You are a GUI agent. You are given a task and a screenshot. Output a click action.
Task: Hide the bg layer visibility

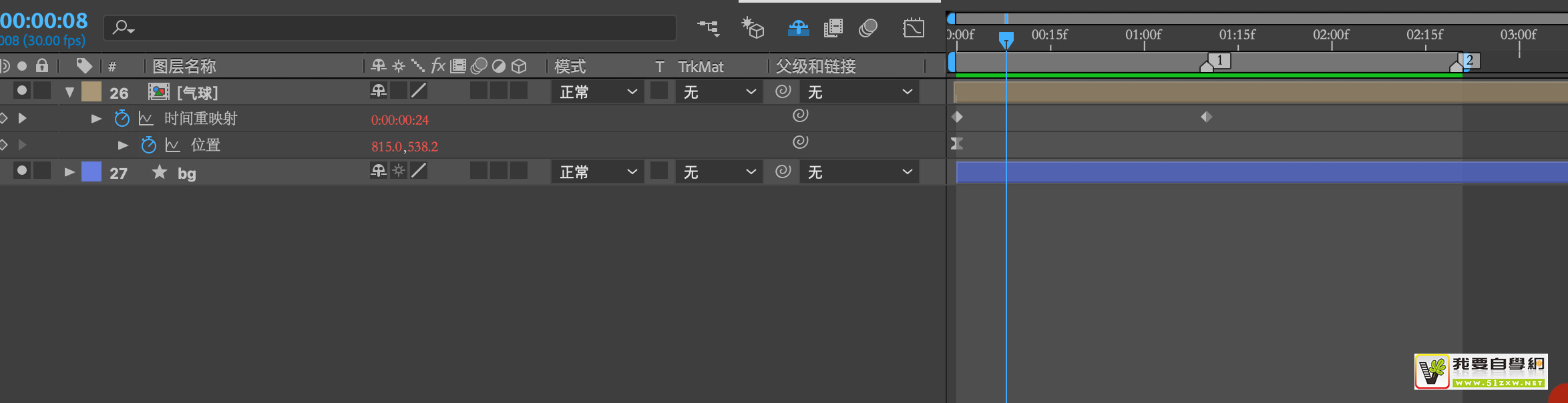[x=22, y=171]
